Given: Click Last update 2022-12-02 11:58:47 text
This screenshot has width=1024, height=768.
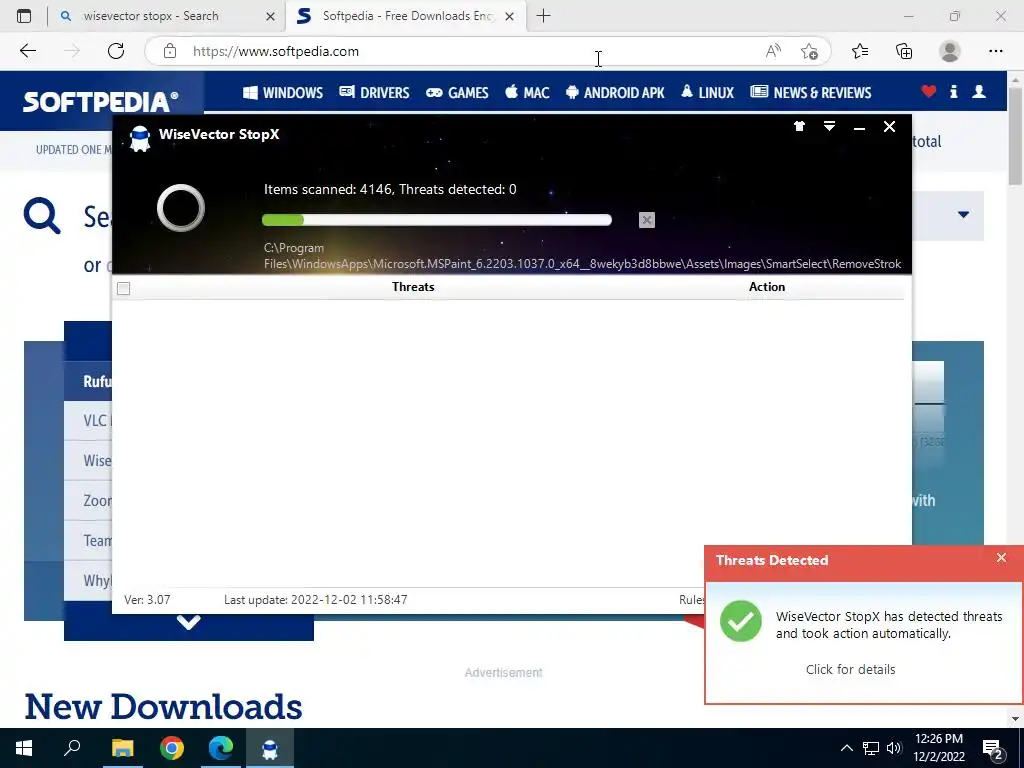Looking at the screenshot, I should click(x=315, y=600).
